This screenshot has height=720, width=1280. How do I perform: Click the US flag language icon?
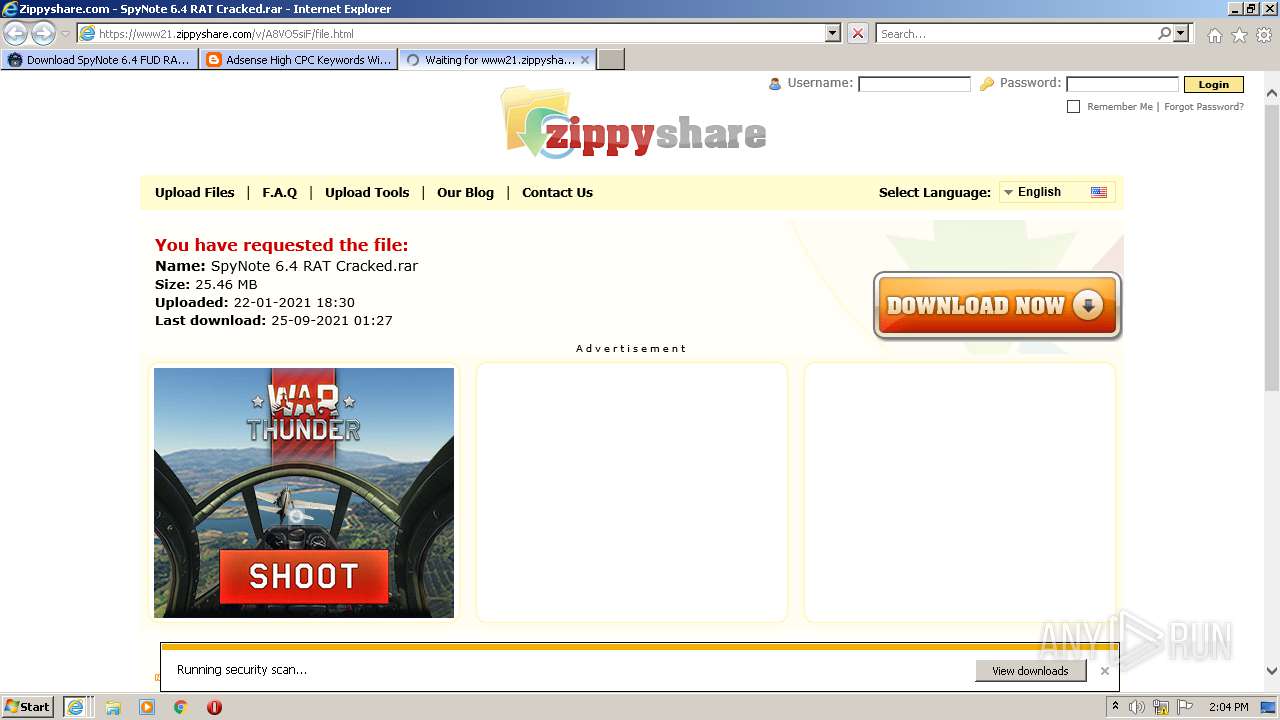[x=1099, y=192]
